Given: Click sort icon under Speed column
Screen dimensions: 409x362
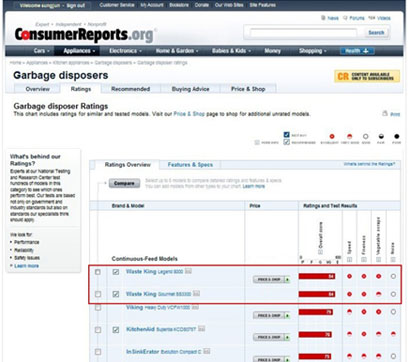Looking at the screenshot, I should click(x=349, y=259).
